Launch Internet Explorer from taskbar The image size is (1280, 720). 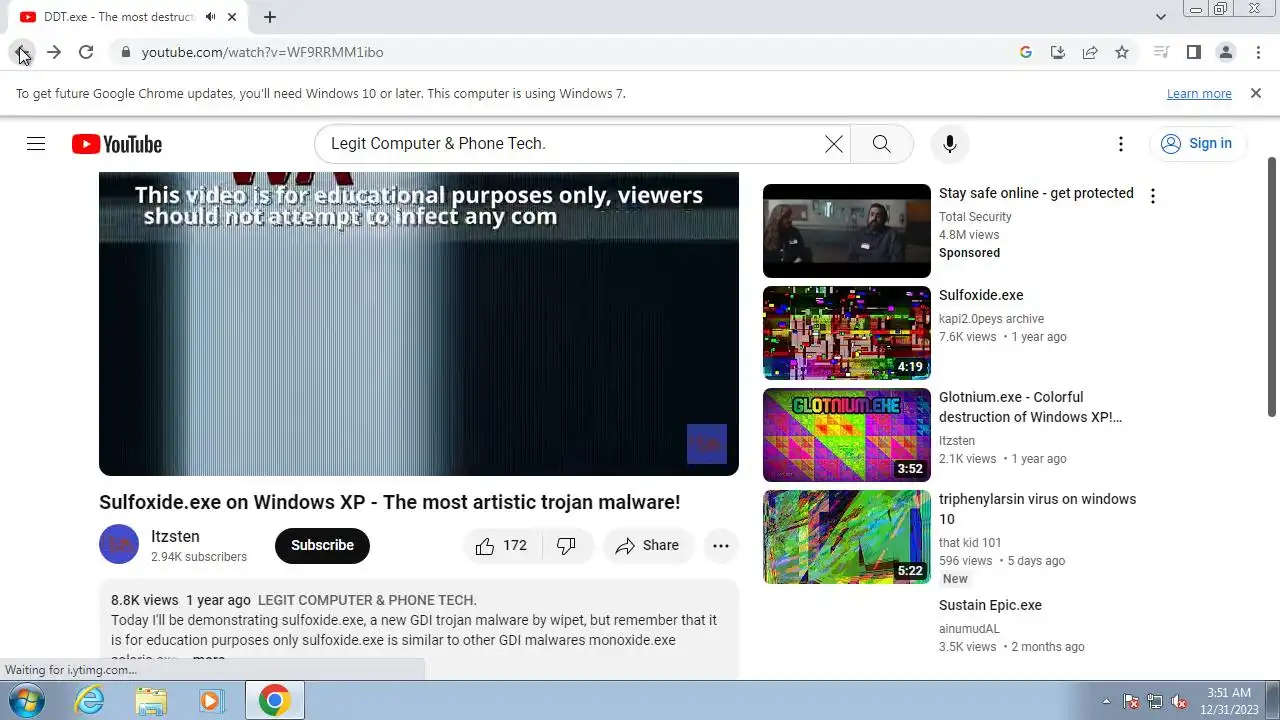coord(90,701)
